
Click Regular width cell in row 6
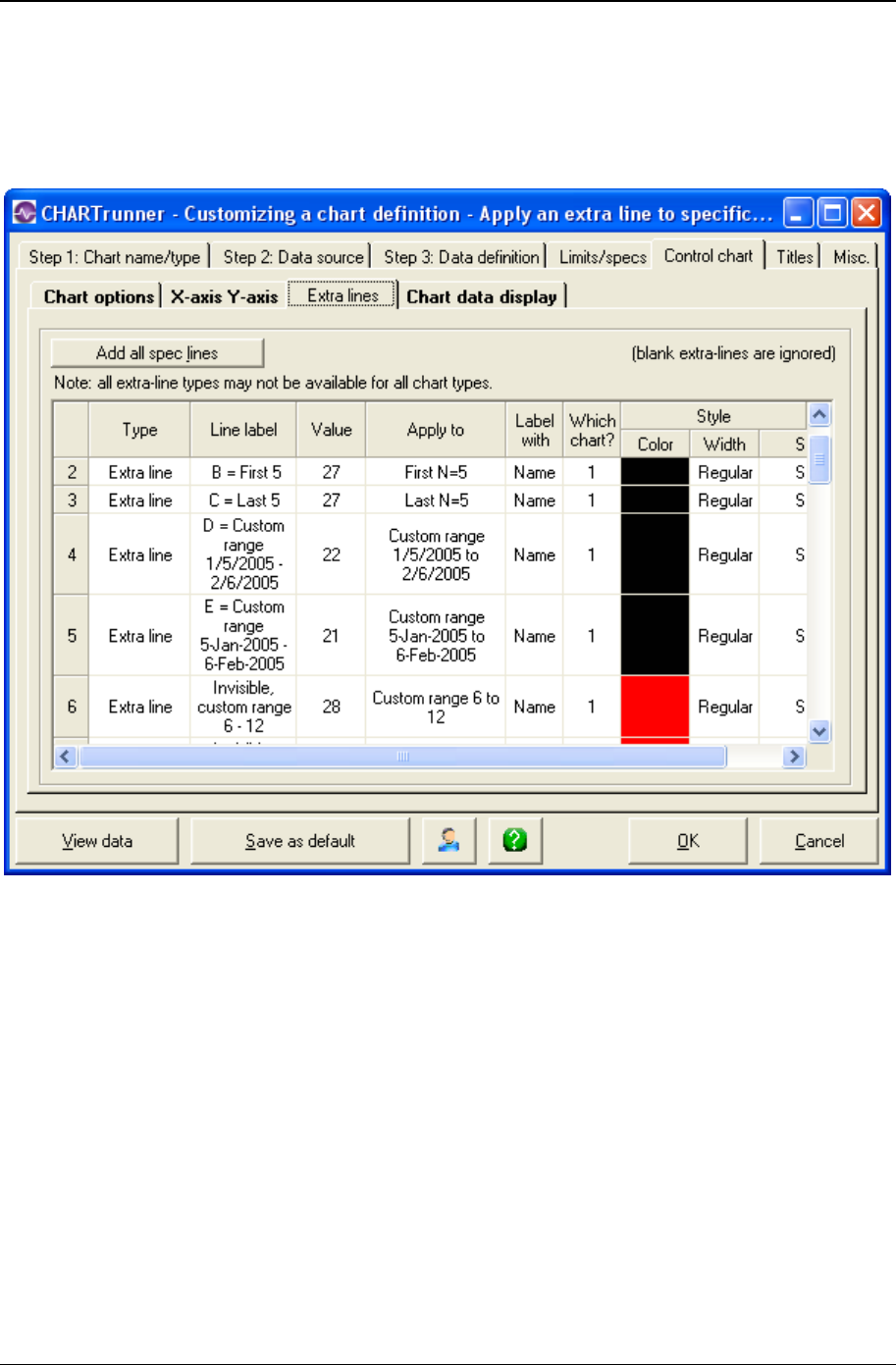coord(724,707)
